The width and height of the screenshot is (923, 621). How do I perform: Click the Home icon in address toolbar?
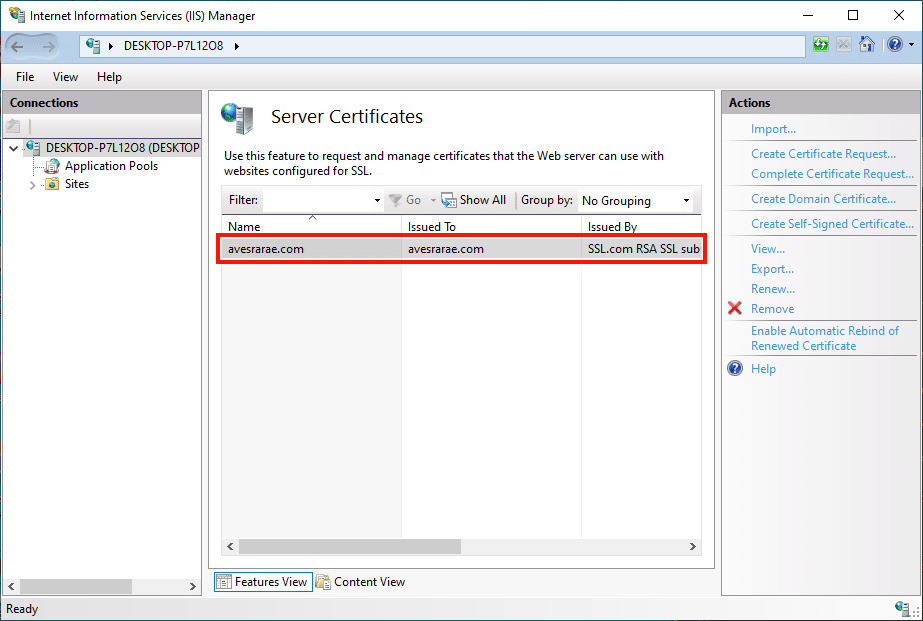tap(866, 45)
